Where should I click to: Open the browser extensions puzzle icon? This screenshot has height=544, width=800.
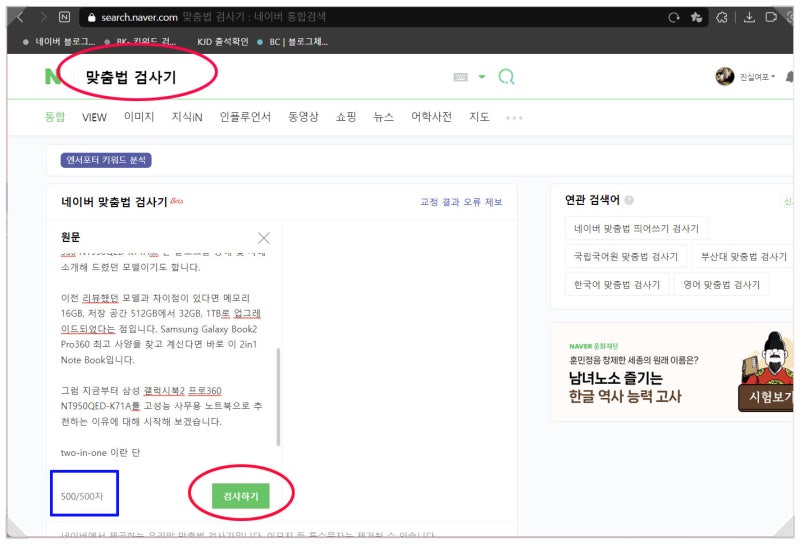[x=721, y=17]
